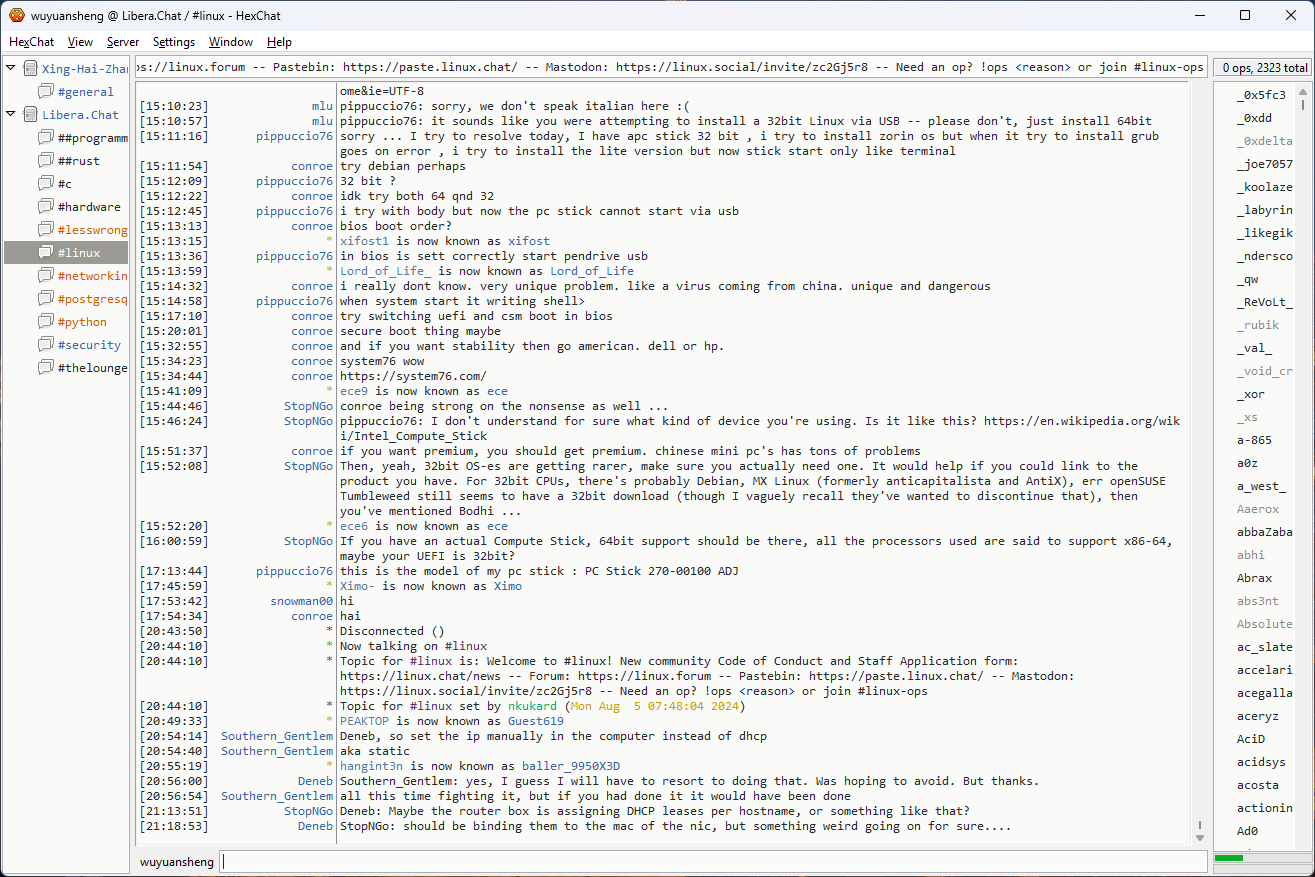Click the Libera.Chat server icon
1315x877 pixels.
(x=30, y=115)
